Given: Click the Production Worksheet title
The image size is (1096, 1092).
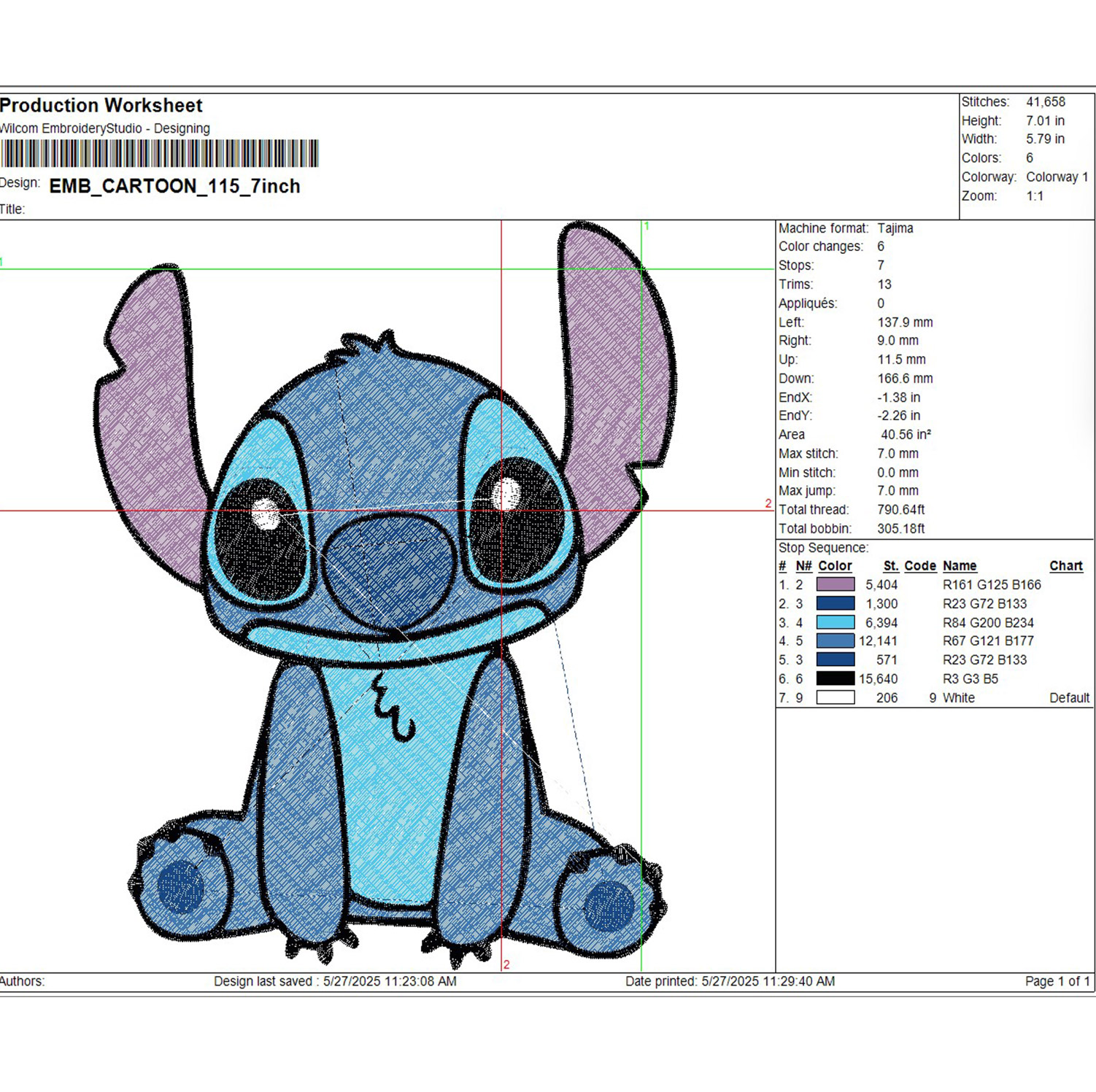Looking at the screenshot, I should [101, 106].
